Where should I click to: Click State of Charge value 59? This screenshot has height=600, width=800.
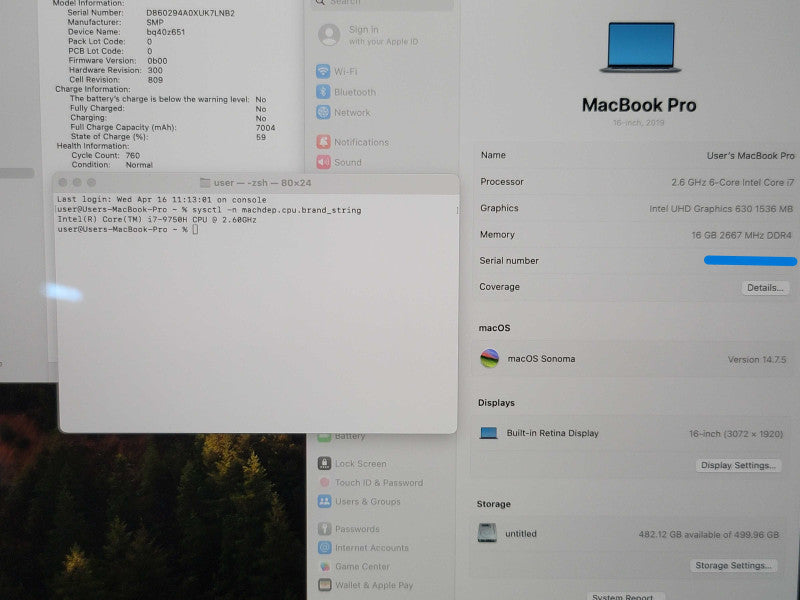[x=261, y=137]
